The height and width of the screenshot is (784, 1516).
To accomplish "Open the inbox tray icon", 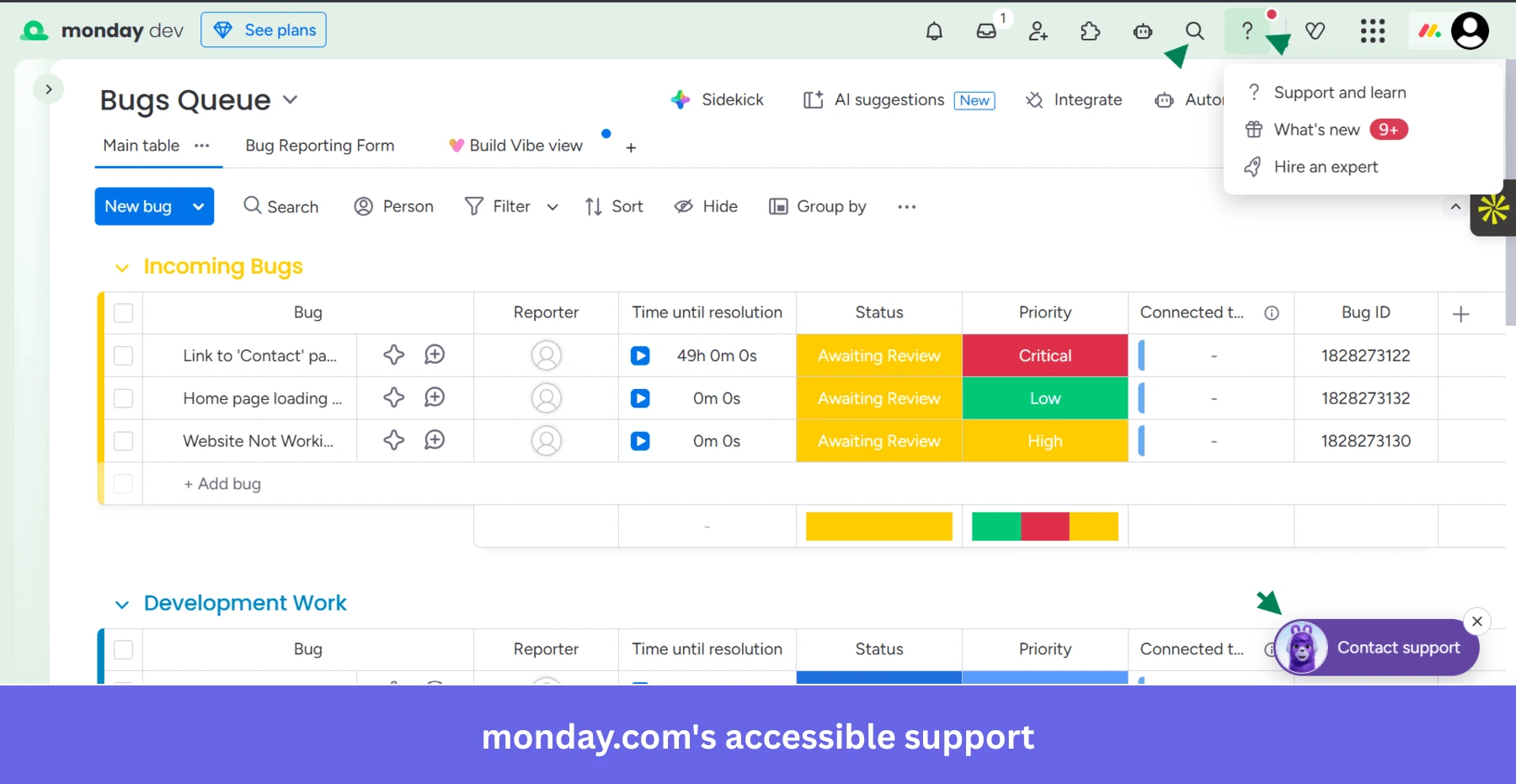I will pos(986,31).
